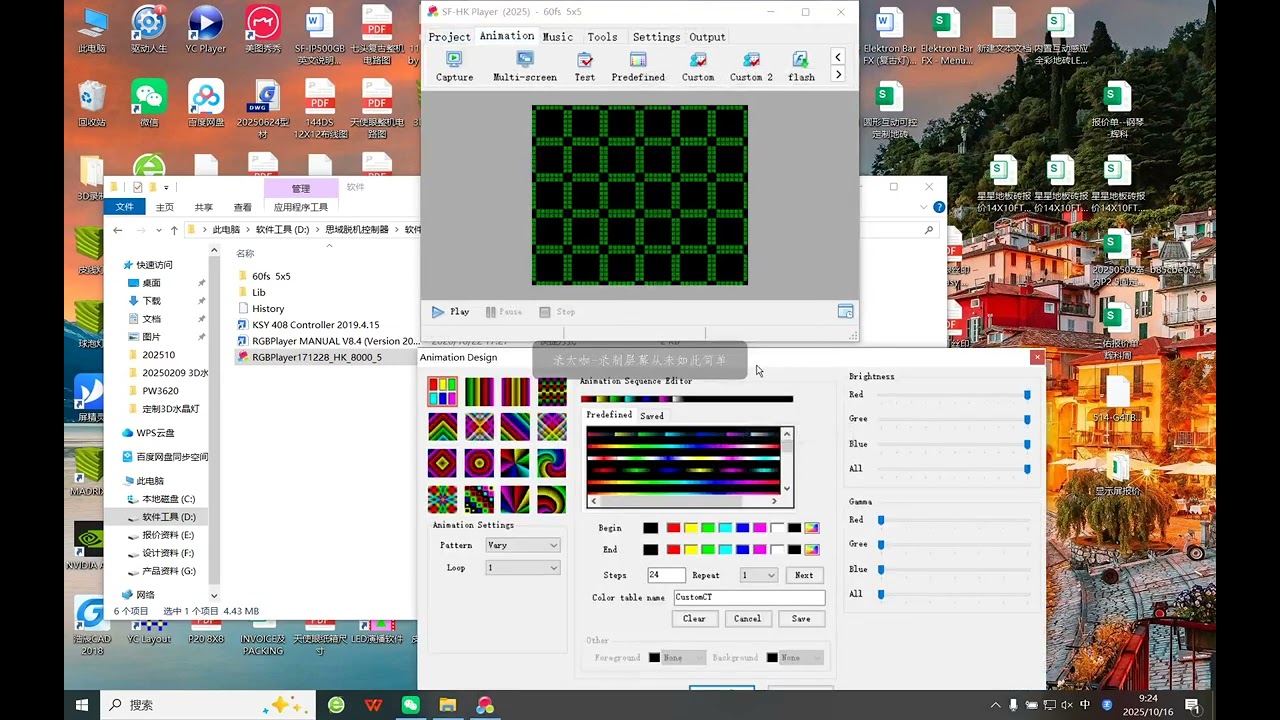Open the Pattern dropdown showing Vary

[523, 545]
